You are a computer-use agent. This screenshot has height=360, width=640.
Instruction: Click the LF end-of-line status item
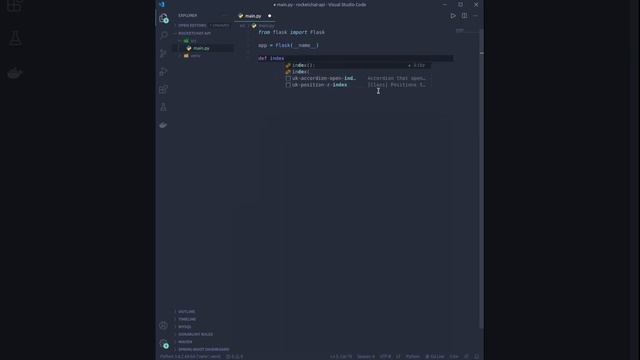398,356
